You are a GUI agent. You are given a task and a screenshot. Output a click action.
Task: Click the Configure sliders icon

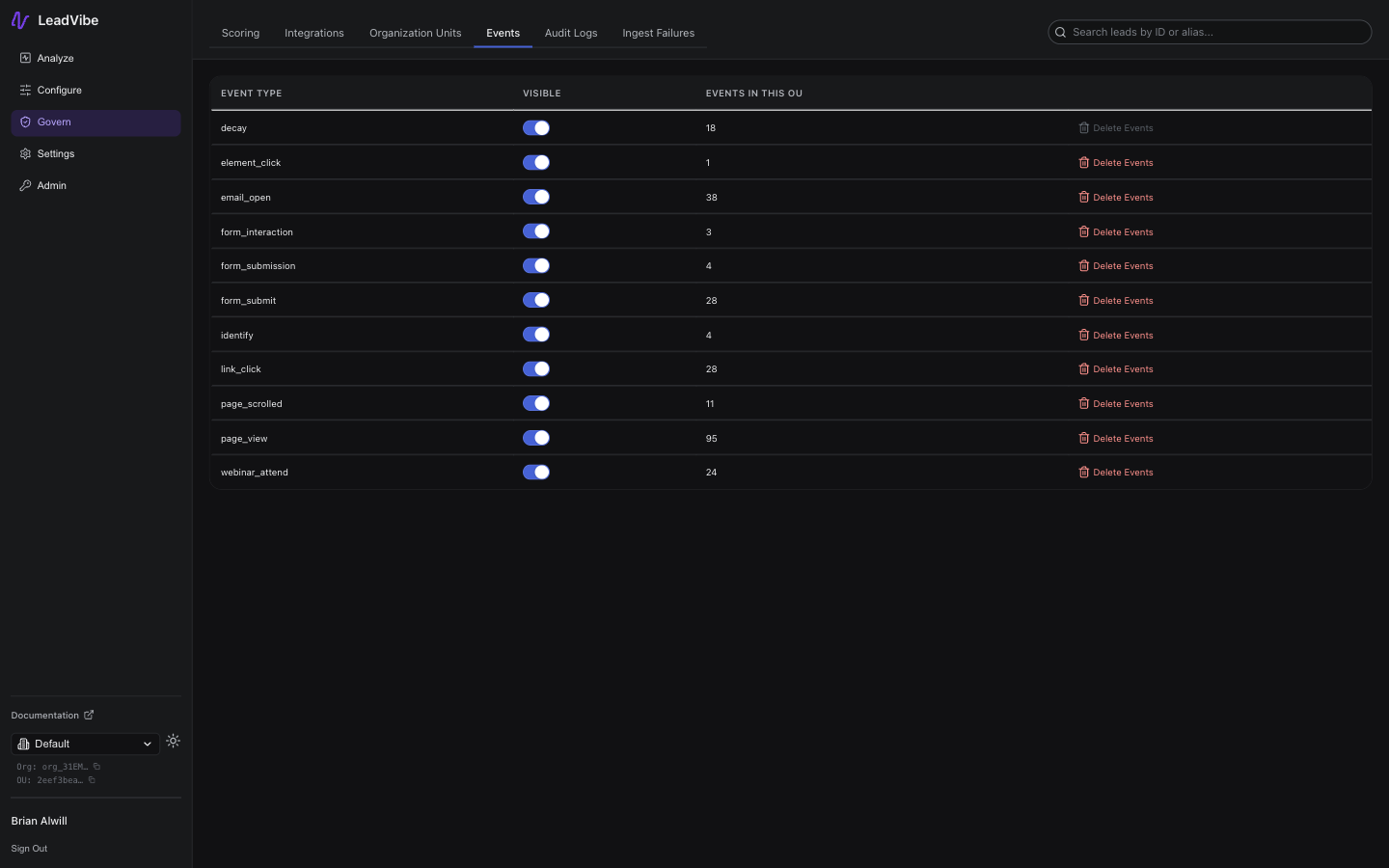pos(24,90)
